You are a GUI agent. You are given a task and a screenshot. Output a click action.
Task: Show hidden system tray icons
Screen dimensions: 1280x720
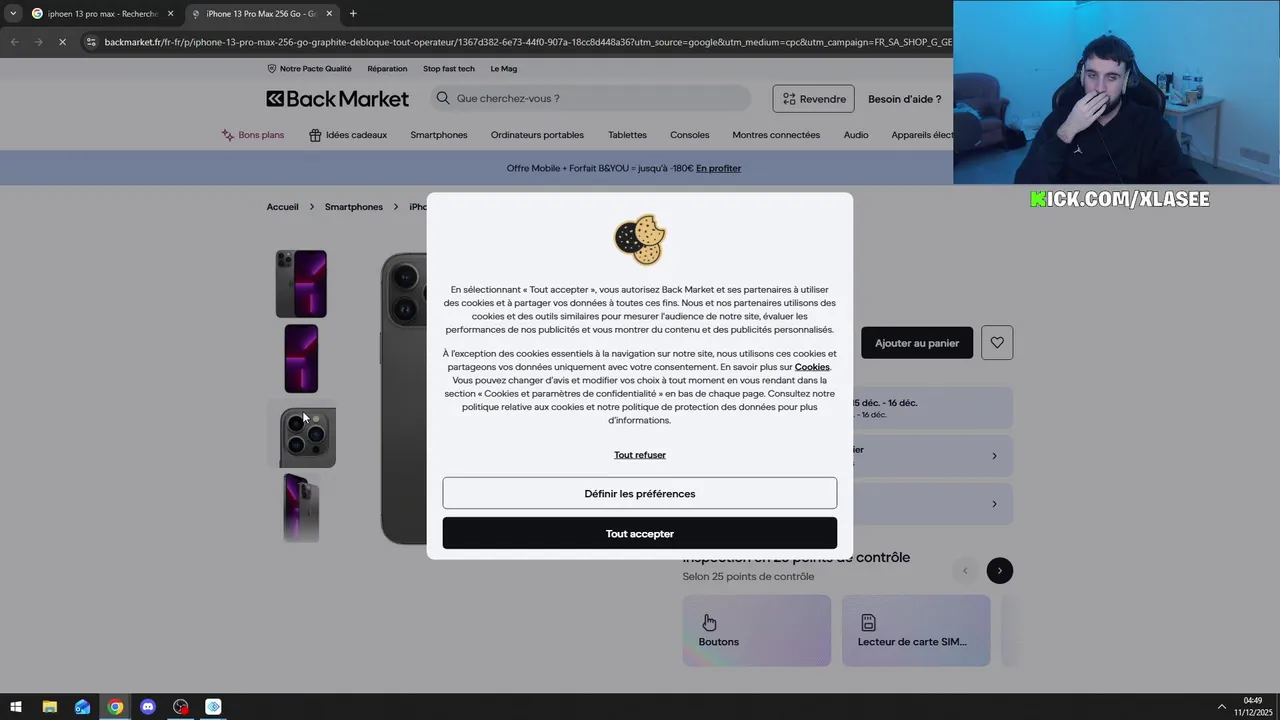click(1221, 707)
